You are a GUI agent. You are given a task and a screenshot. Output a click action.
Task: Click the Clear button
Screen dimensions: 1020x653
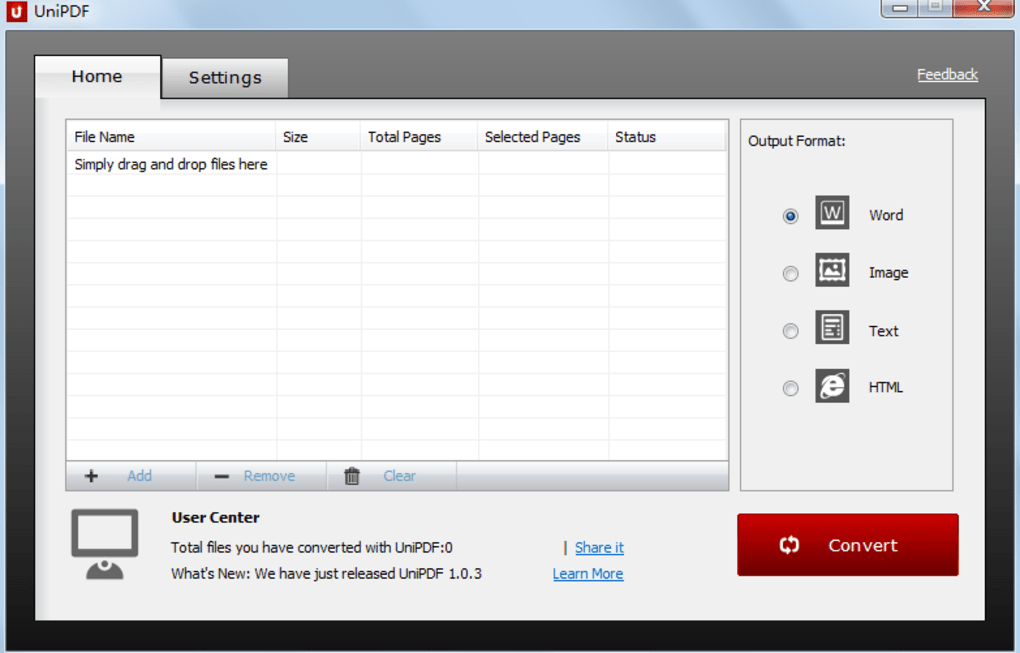click(x=392, y=476)
